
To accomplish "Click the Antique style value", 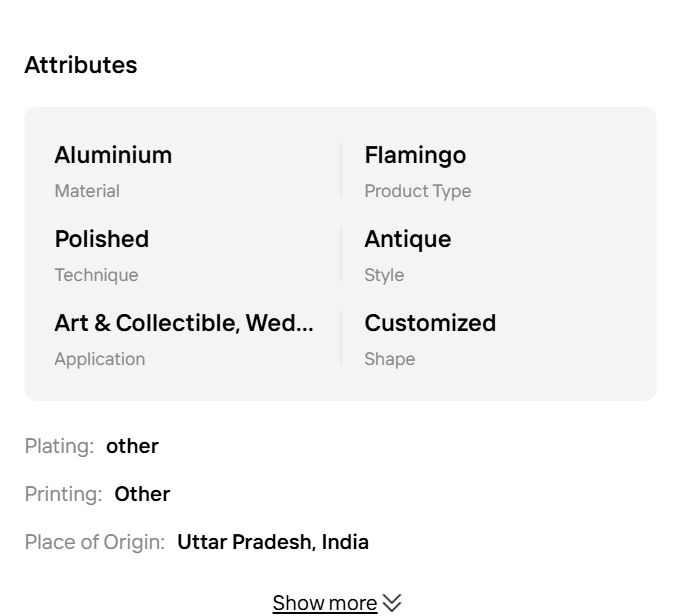I will (407, 239).
